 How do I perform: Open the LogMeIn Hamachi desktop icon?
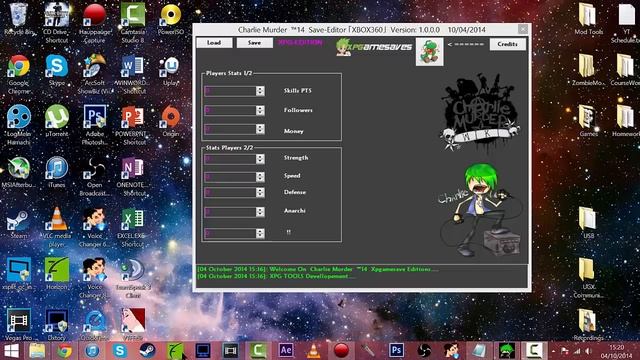point(18,124)
